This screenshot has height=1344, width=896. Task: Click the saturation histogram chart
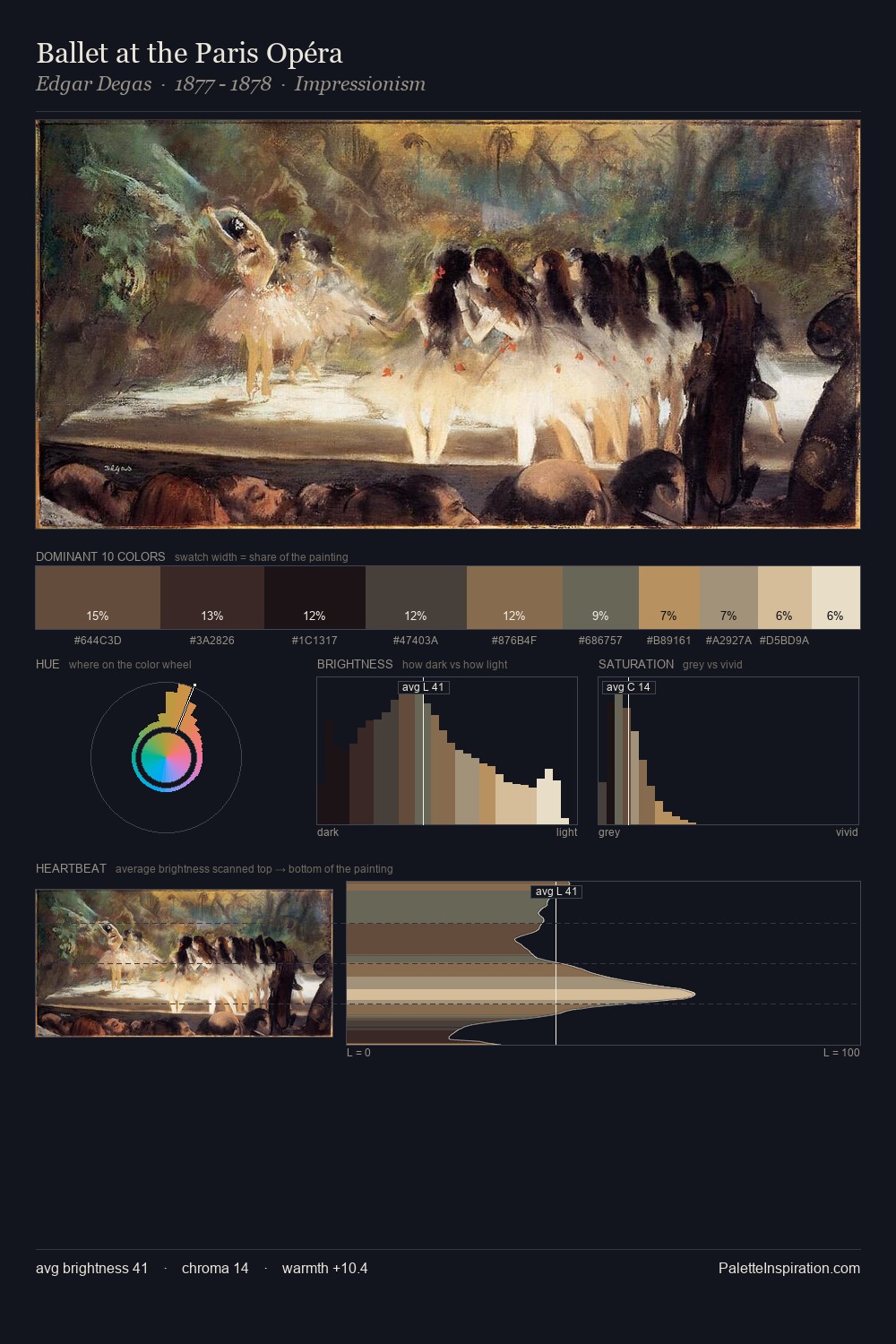pos(728,751)
